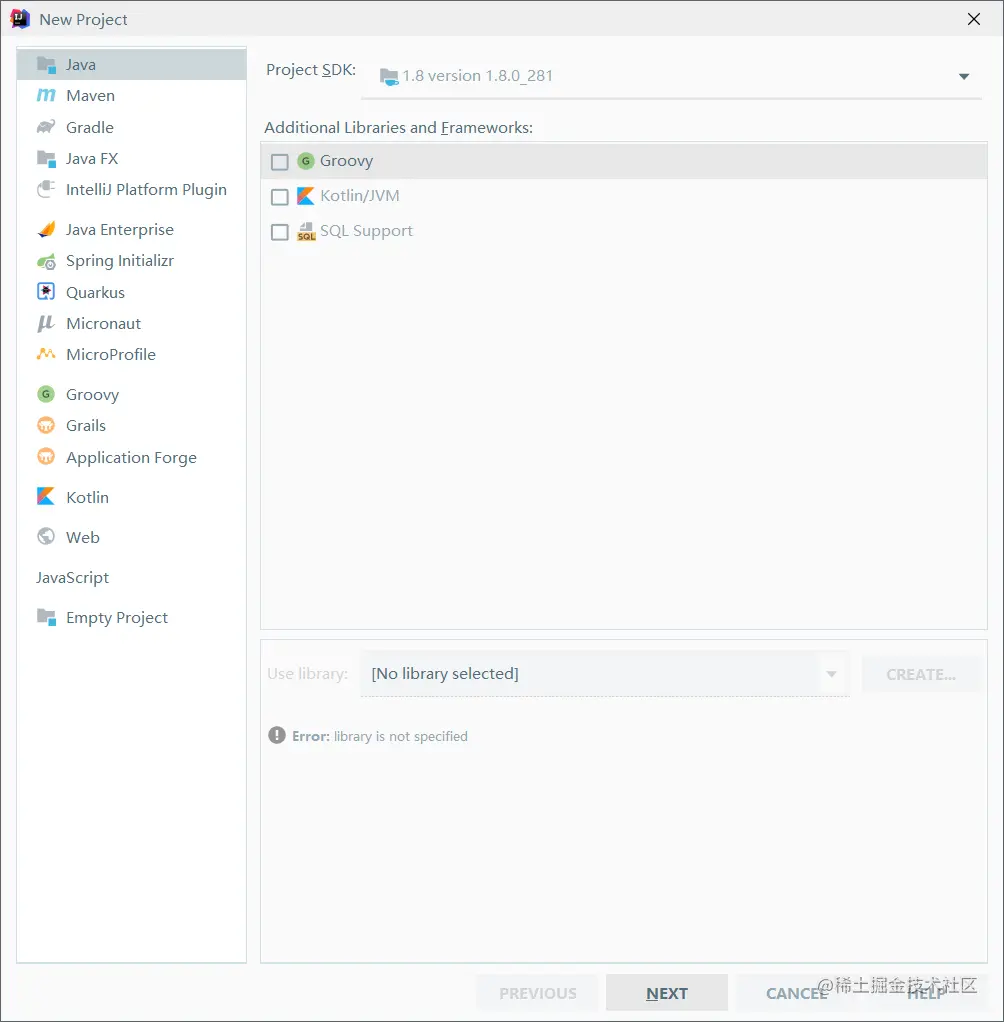
Task: Close the New Project dialog
Action: (973, 19)
